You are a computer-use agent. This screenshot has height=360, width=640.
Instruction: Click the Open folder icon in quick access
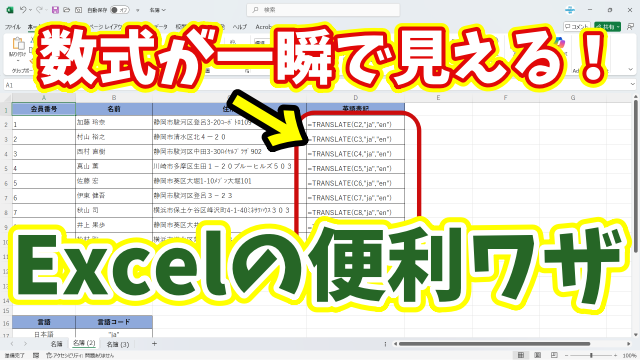(x=67, y=10)
